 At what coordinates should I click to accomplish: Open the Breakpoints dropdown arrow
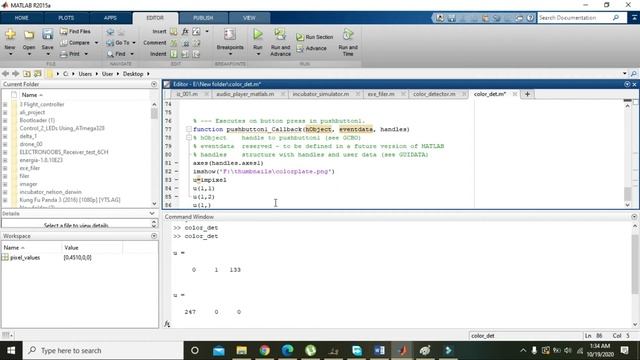[x=230, y=54]
